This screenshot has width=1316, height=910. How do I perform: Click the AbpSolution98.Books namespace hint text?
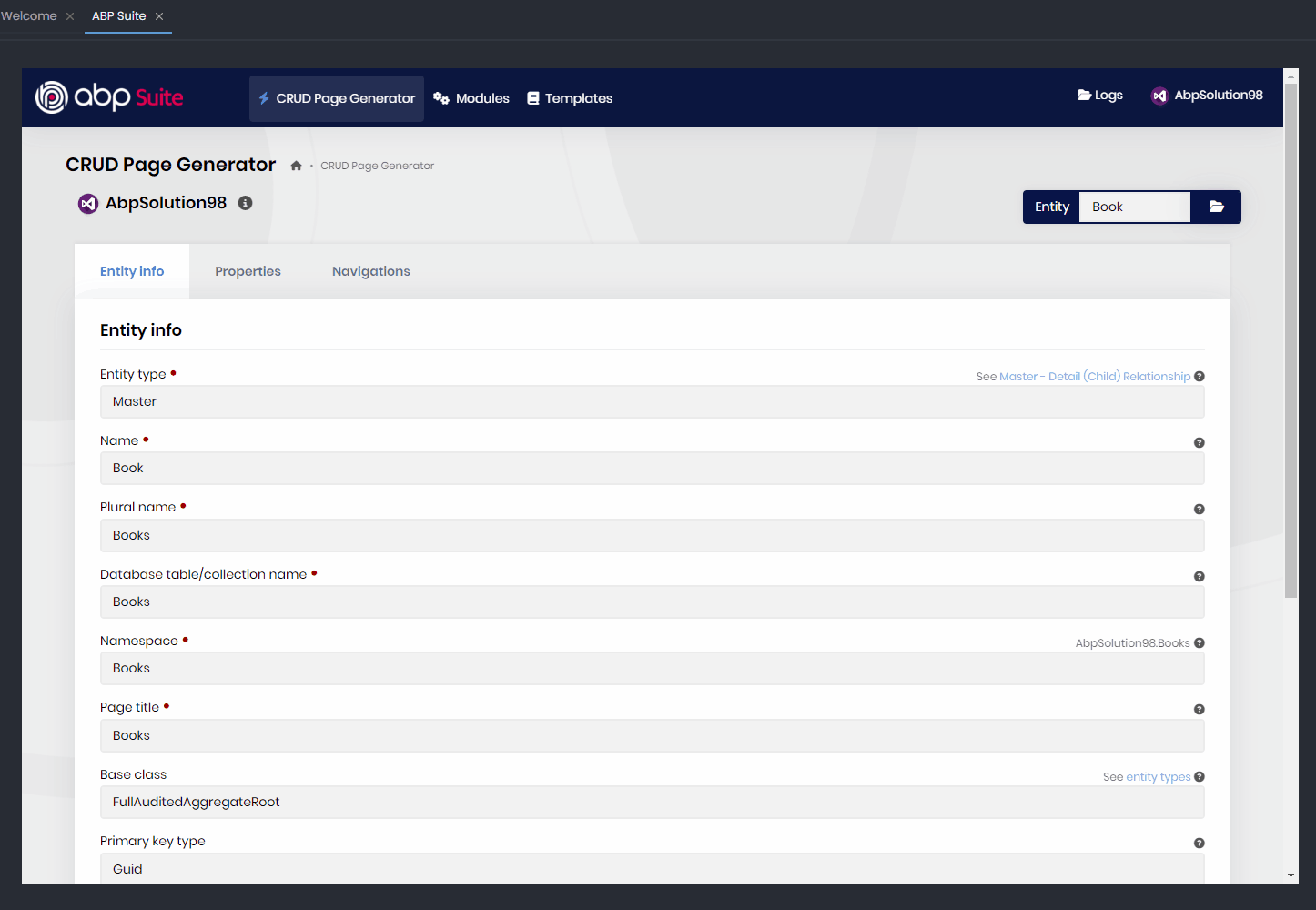click(1133, 643)
